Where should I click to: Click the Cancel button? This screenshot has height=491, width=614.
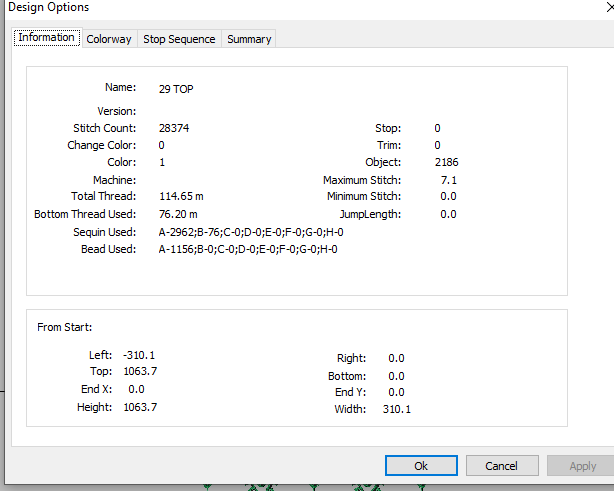click(x=502, y=466)
